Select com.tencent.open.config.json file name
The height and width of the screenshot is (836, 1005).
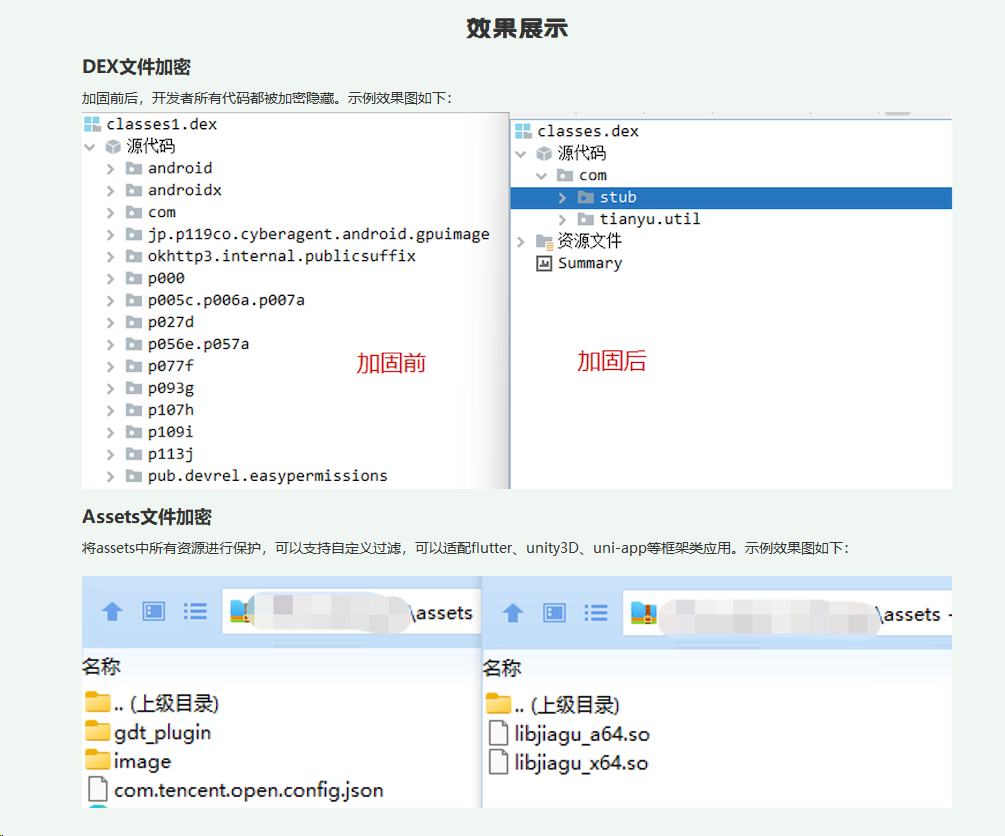point(249,790)
